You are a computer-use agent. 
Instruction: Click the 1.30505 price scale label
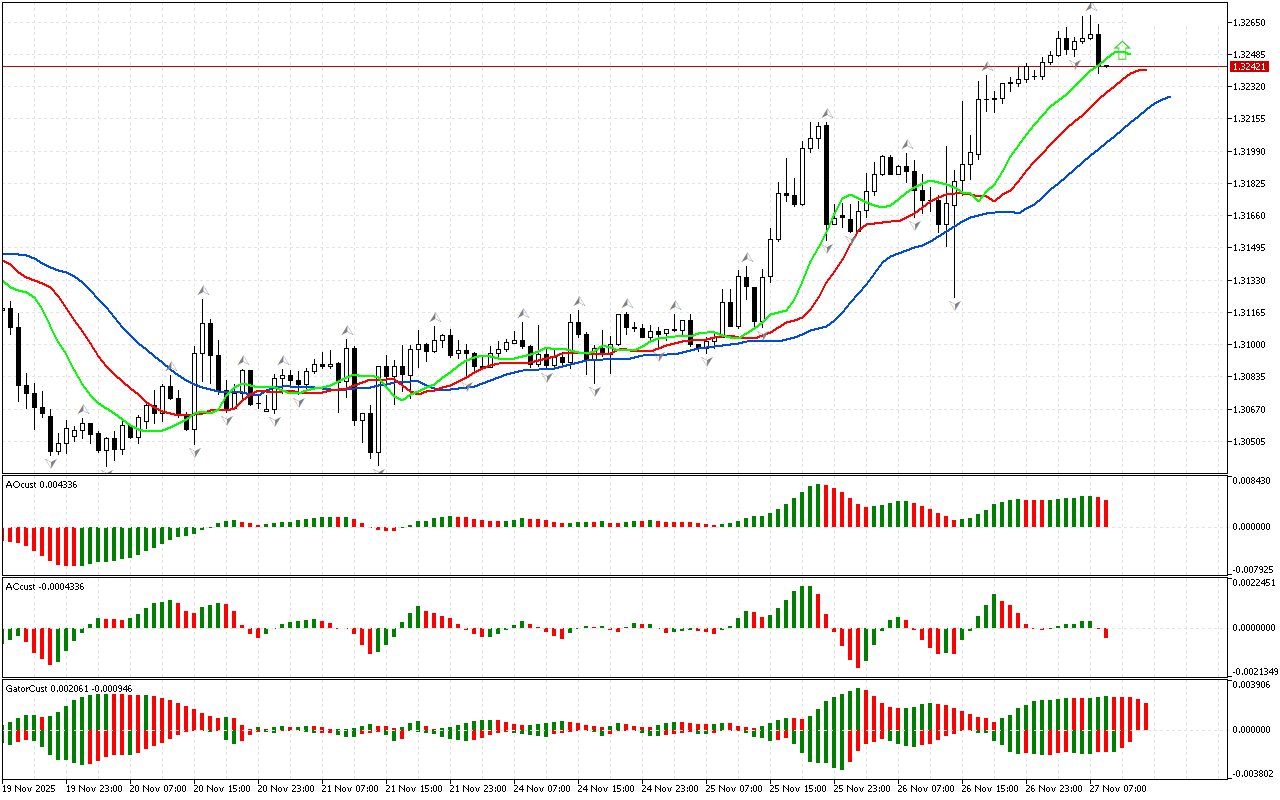(1251, 441)
